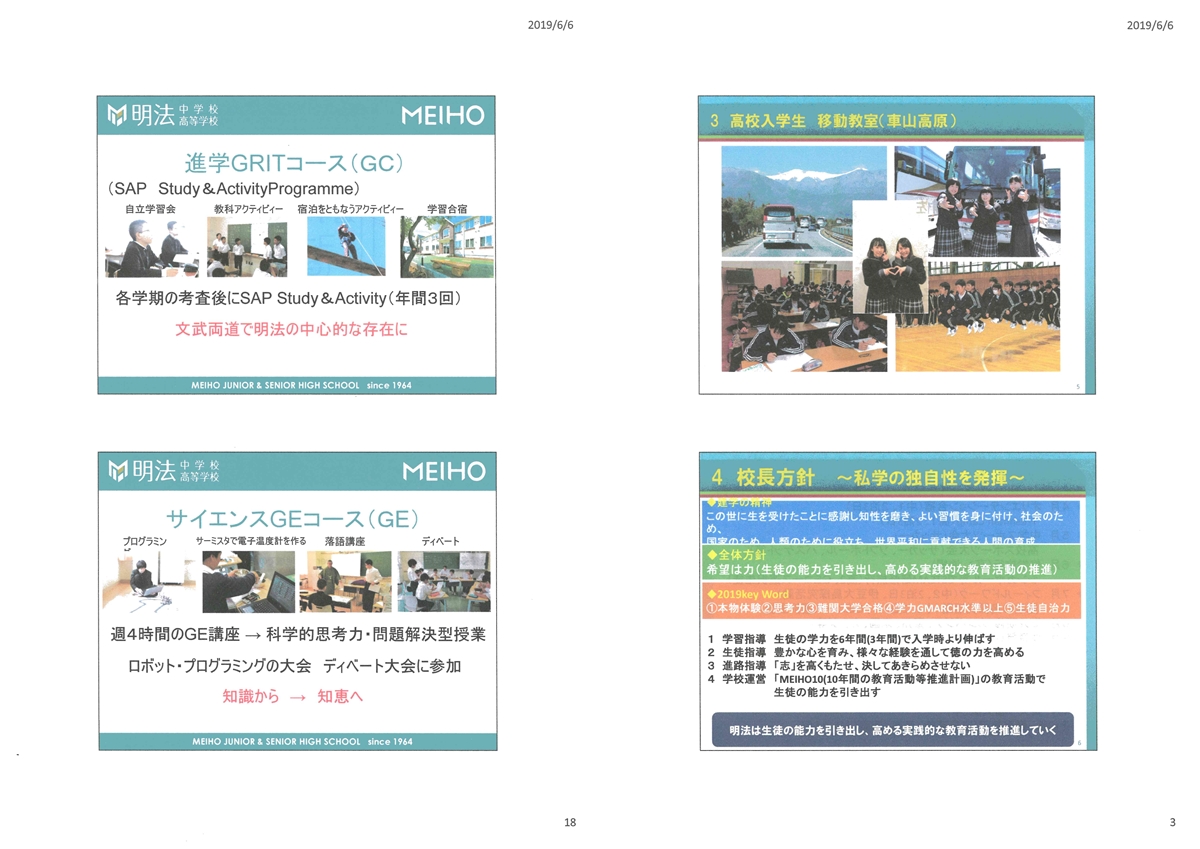The width and height of the screenshot is (1200, 849).
Task: Click page number 18 at the bottom
Action: pos(570,822)
